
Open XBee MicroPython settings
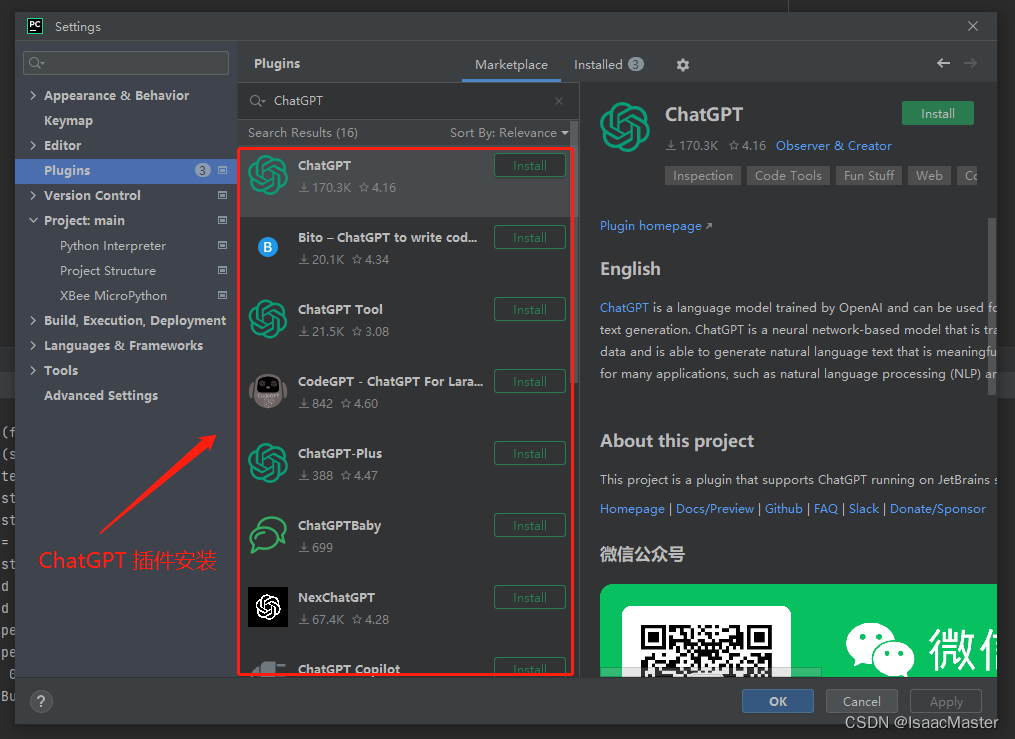(113, 295)
